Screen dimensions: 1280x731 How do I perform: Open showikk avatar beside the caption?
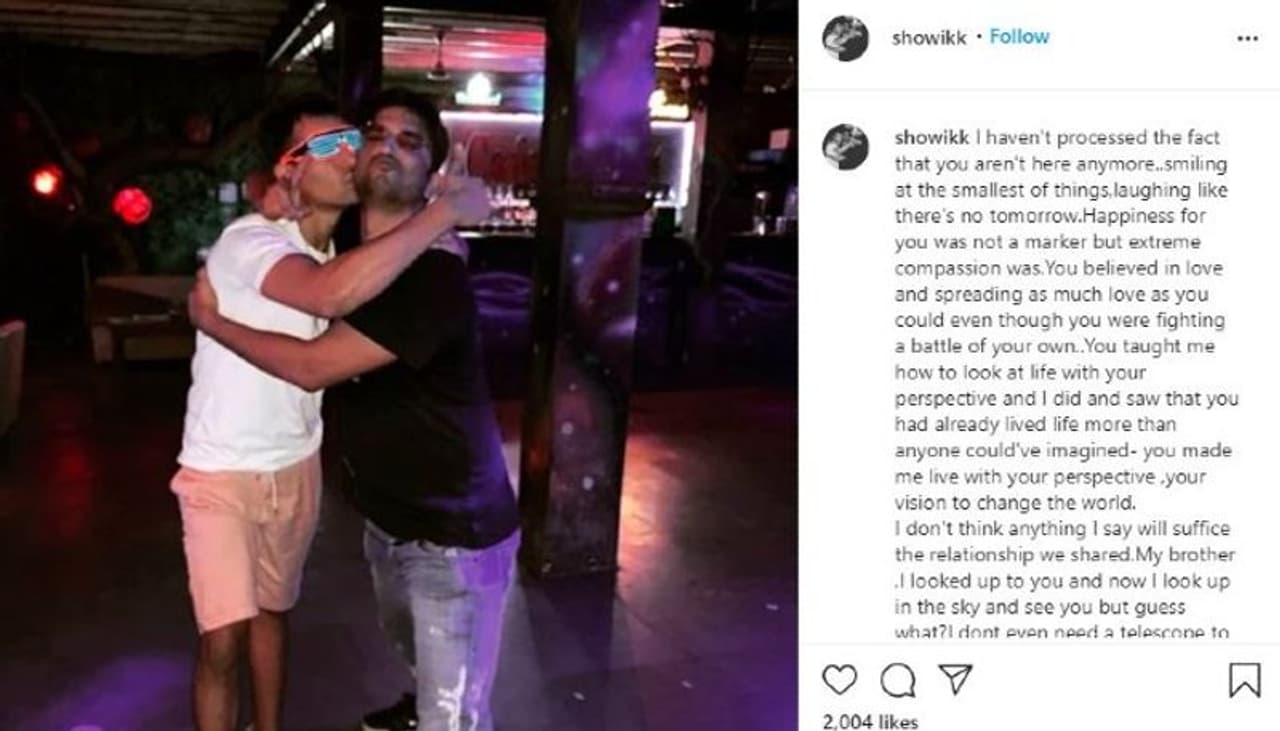pyautogui.click(x=845, y=146)
